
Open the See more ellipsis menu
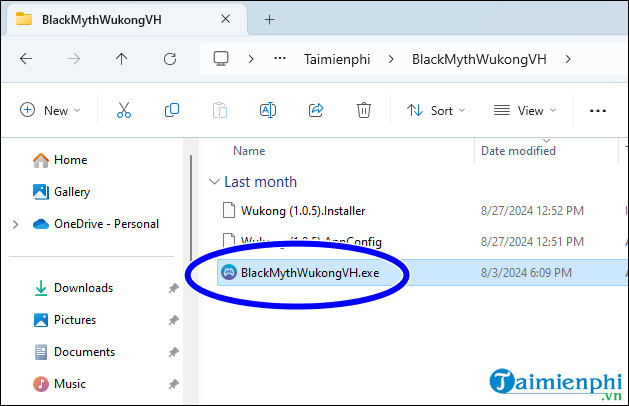pos(598,110)
